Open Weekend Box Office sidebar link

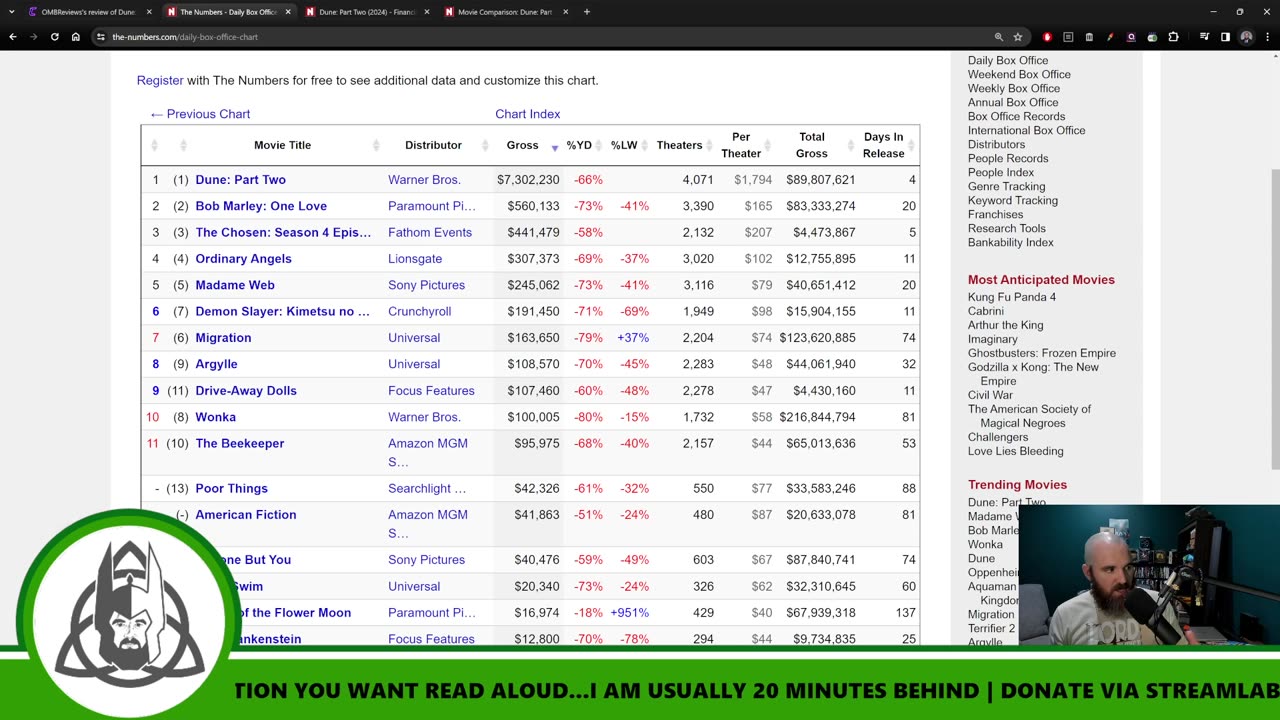coord(1019,74)
